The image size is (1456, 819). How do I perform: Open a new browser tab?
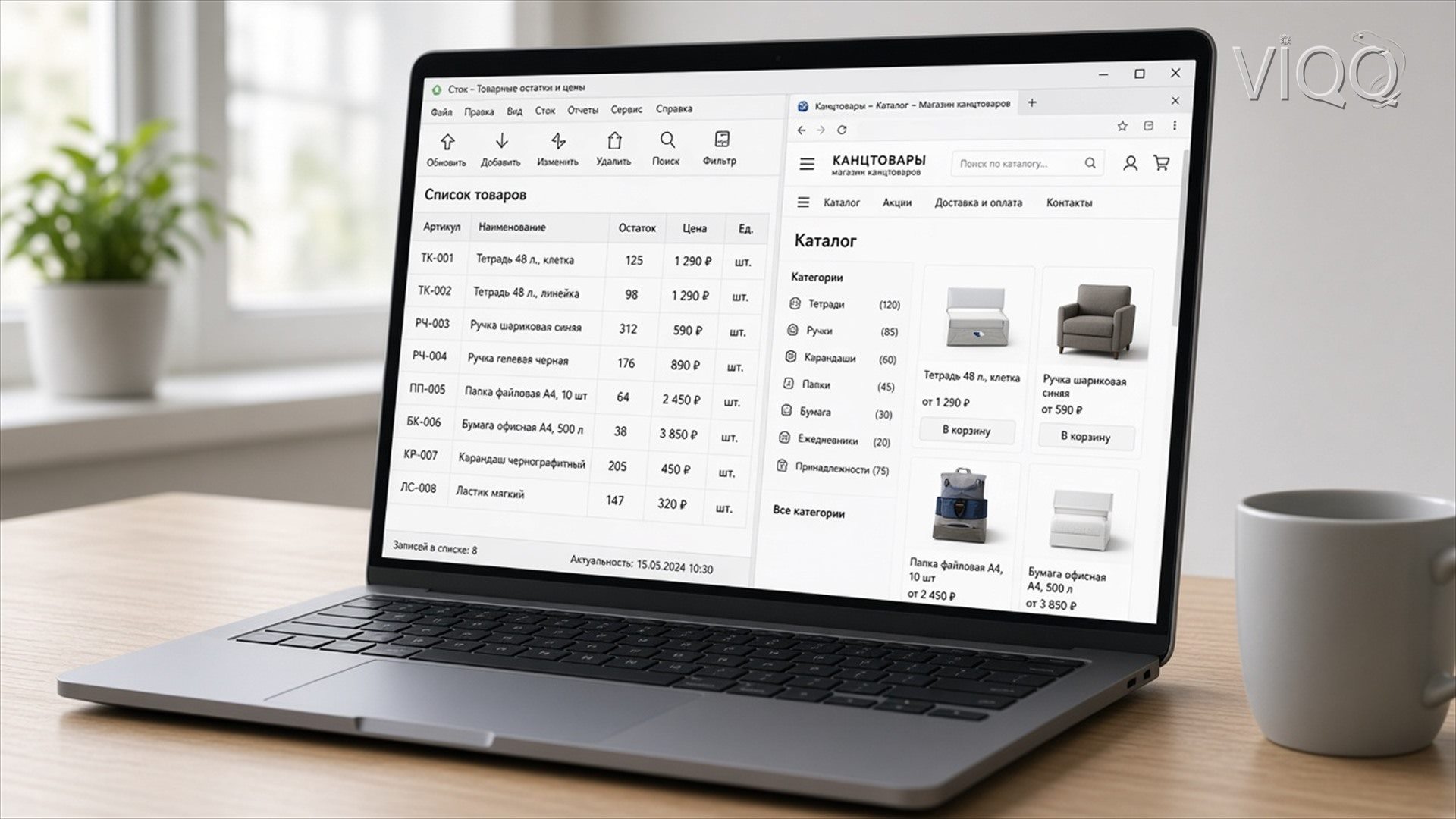pyautogui.click(x=1031, y=102)
